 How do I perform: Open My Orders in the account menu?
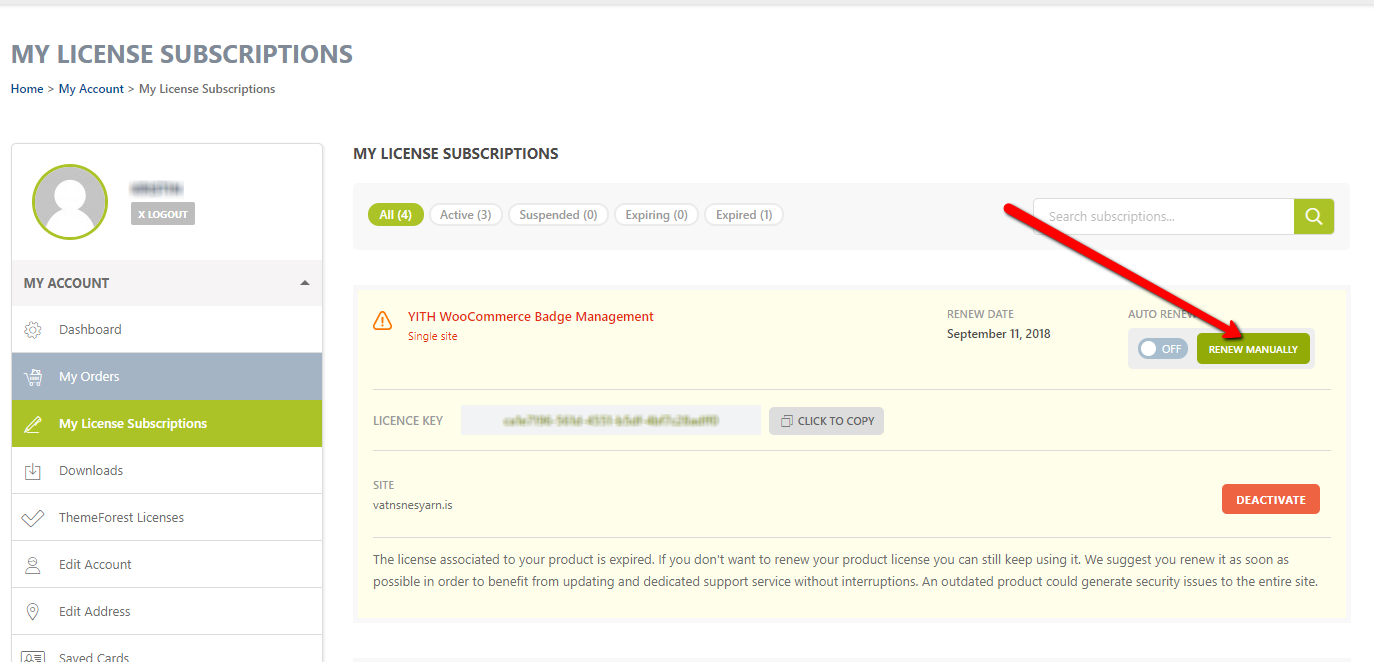tap(167, 376)
